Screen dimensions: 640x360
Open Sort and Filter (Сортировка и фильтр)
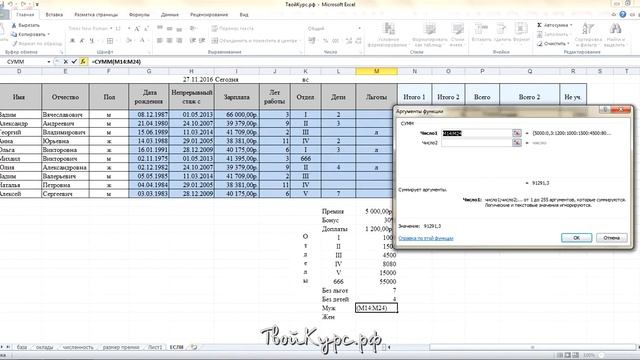(x=588, y=34)
